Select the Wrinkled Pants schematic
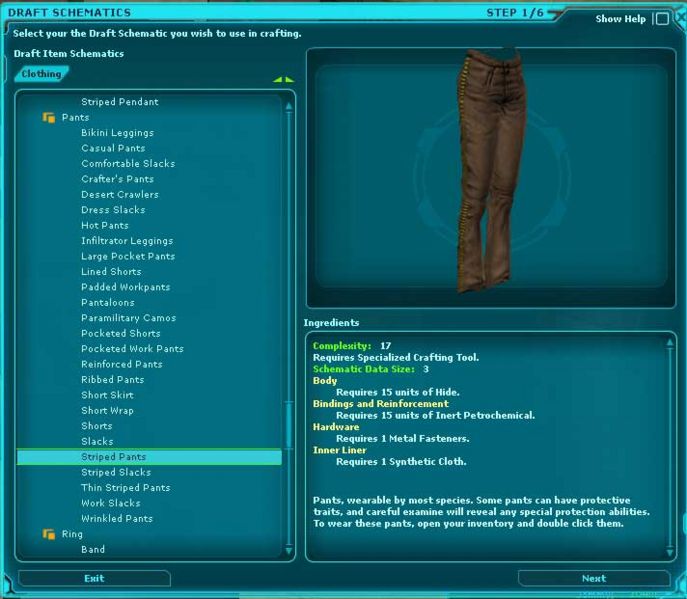The image size is (687, 599). [116, 519]
